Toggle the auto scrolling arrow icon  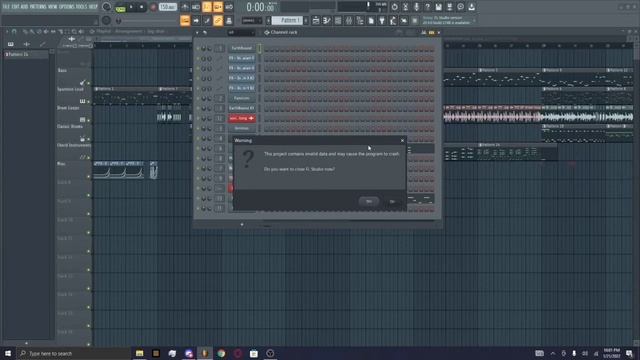(196, 20)
